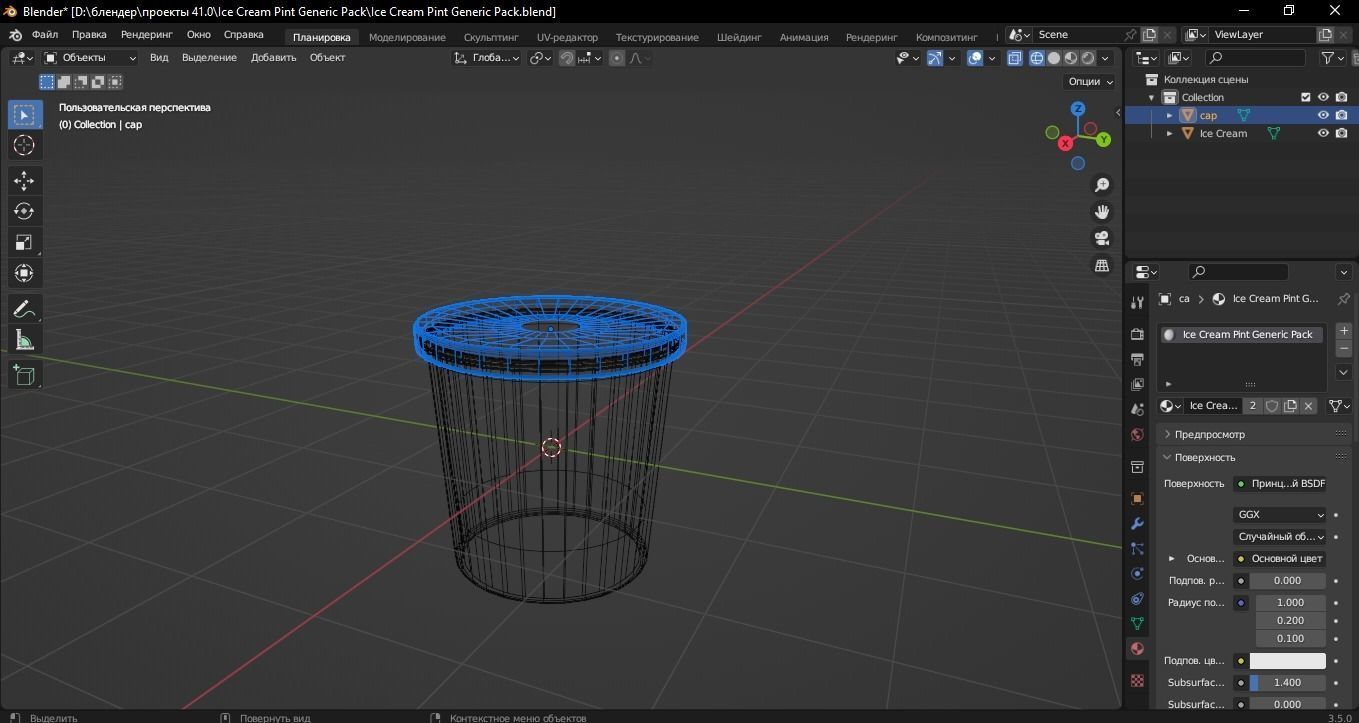Image resolution: width=1359 pixels, height=723 pixels.
Task: Hide the cap object with eye icon
Action: pos(1323,115)
